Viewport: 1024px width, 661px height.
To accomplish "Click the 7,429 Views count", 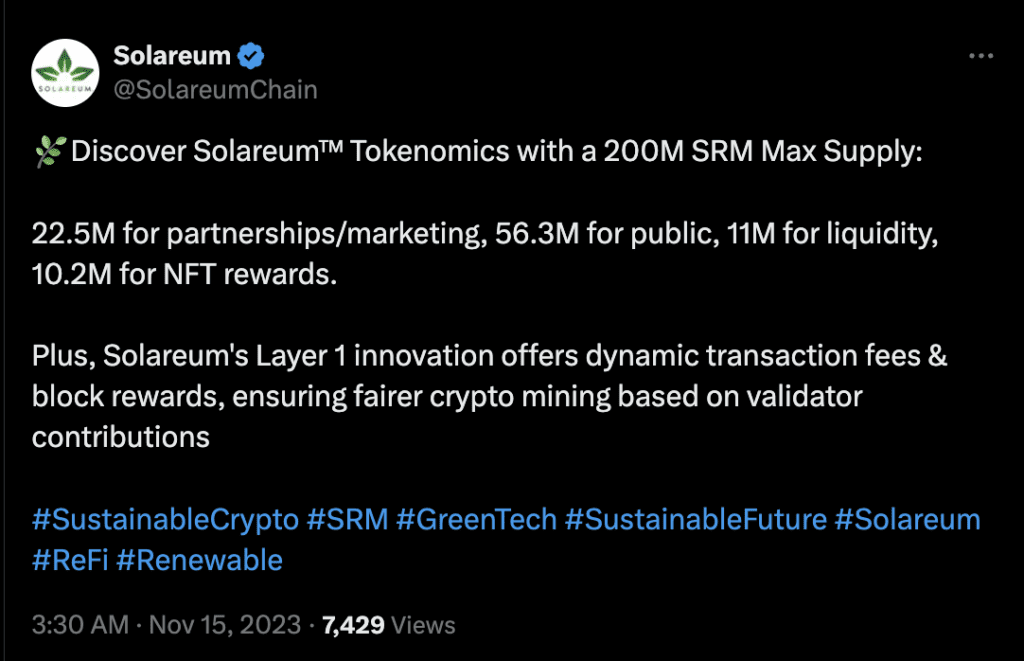I will click(x=354, y=625).
